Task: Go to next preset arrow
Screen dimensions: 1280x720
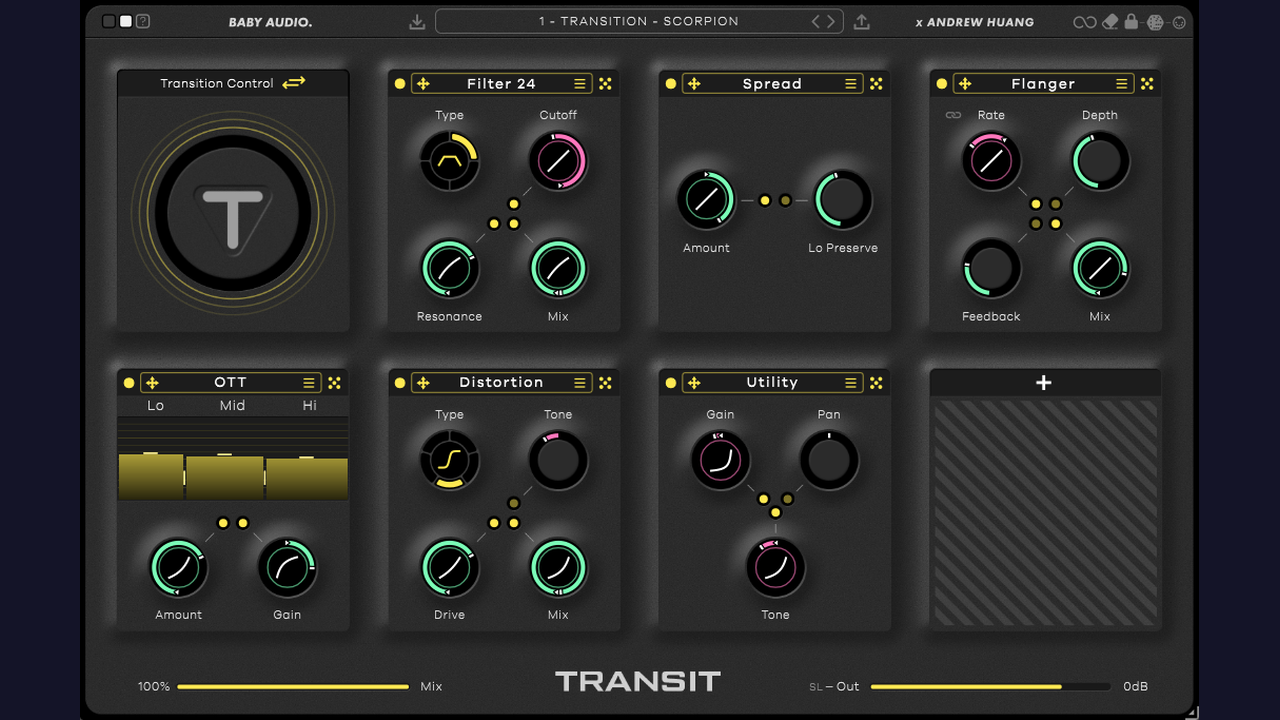Action: point(830,21)
